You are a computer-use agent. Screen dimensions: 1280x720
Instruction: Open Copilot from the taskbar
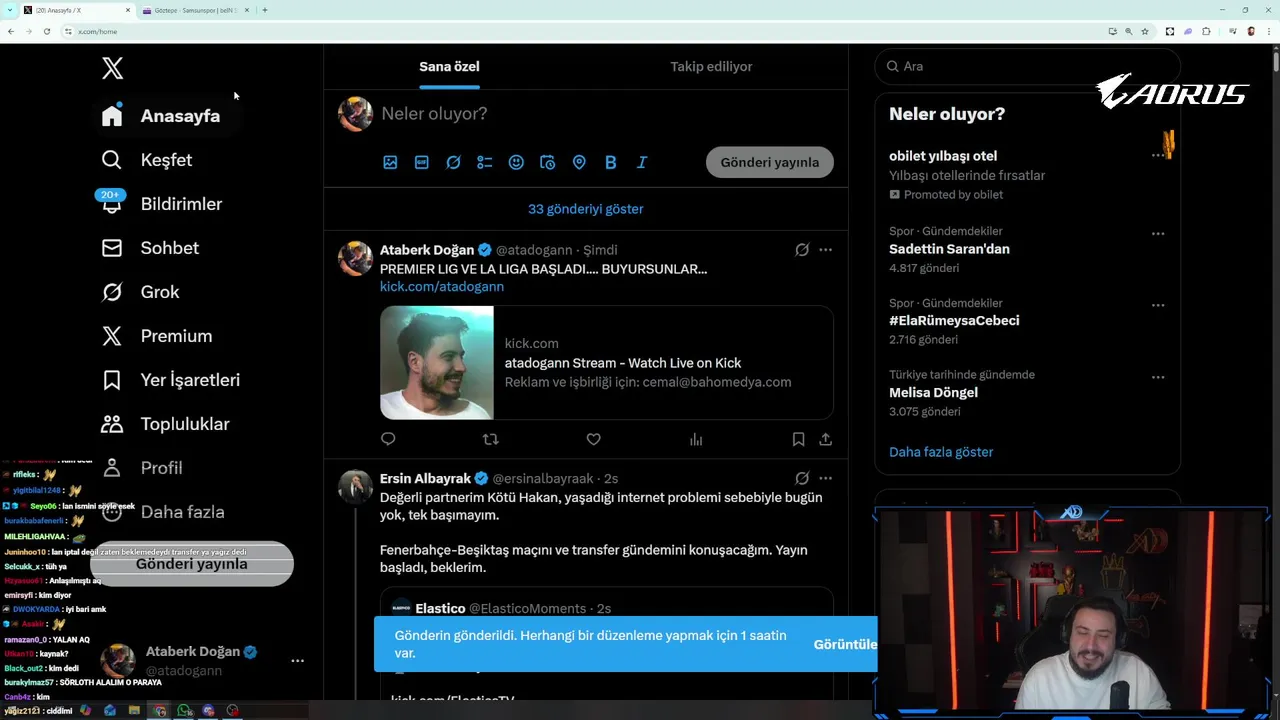(x=85, y=711)
